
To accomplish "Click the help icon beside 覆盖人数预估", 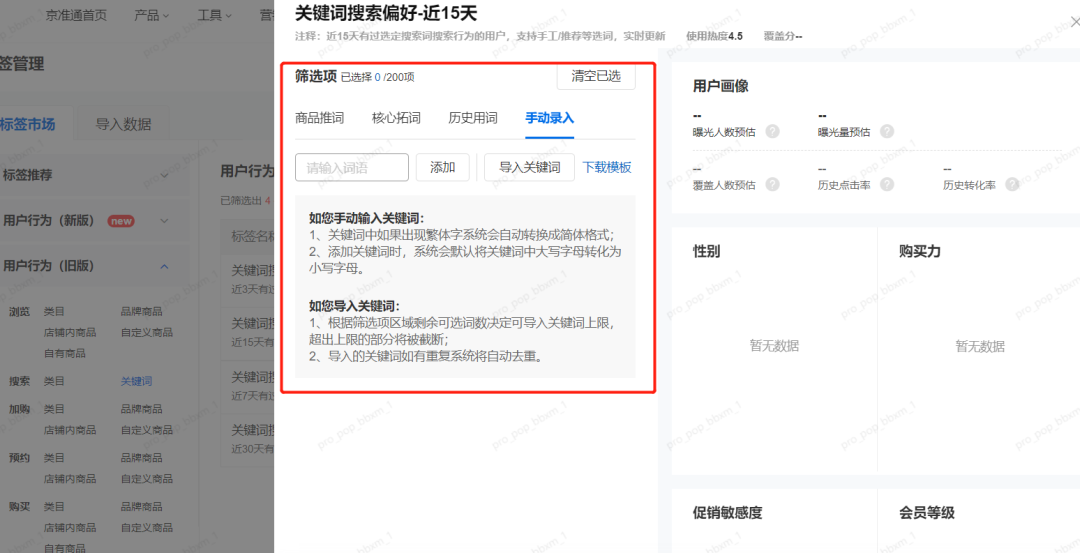I will 772,185.
